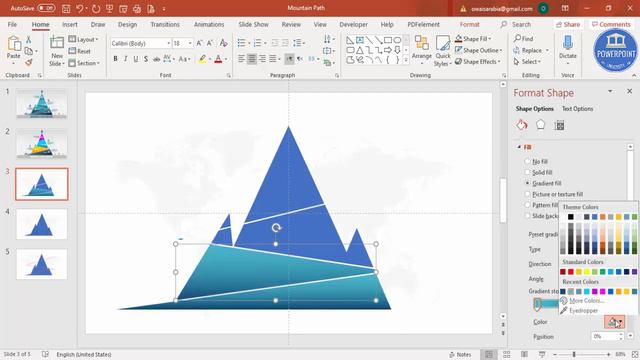Screen dimensions: 640x360
Task: Collapse the Fill section expander
Action: [519, 147]
